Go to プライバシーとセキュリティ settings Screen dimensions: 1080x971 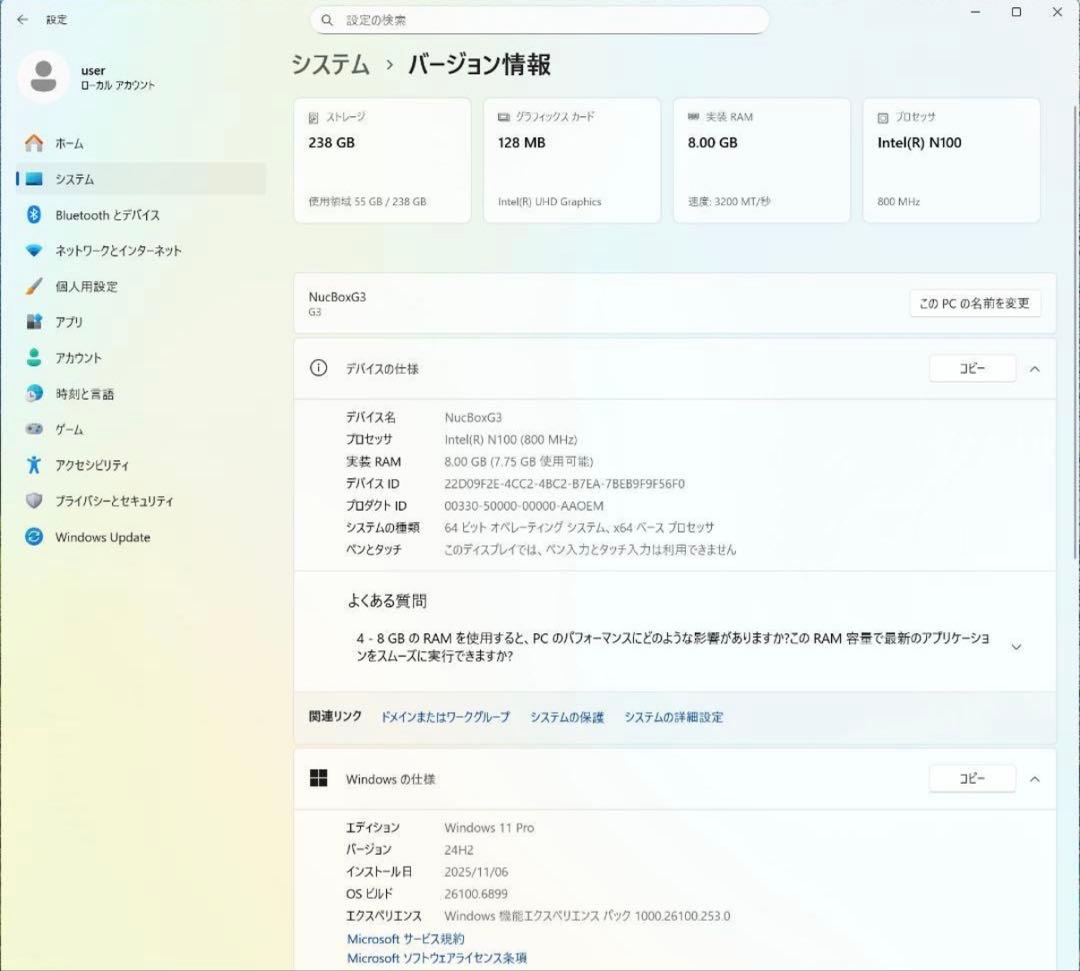[141, 501]
